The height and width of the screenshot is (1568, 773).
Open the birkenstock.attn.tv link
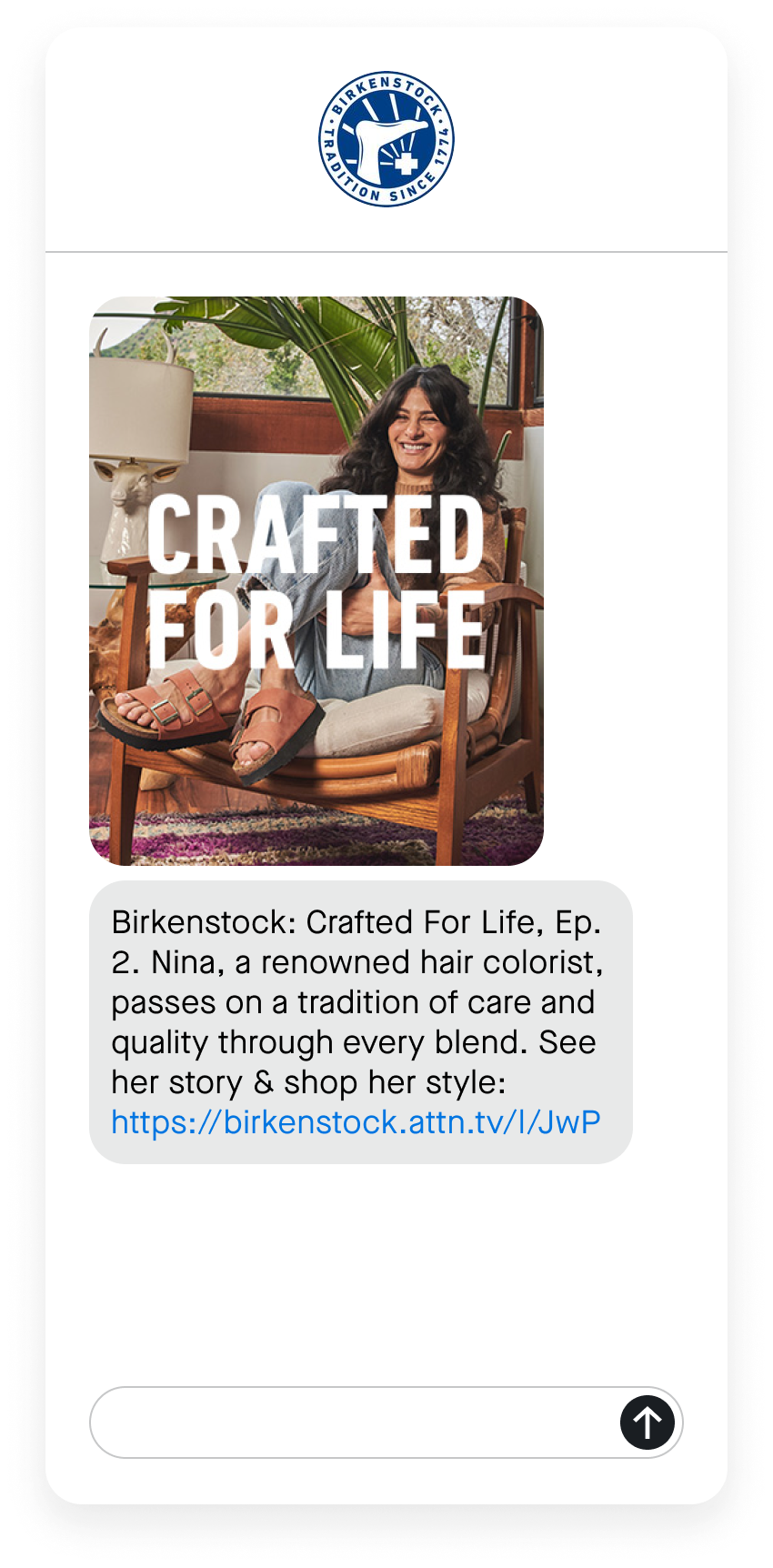356,1122
